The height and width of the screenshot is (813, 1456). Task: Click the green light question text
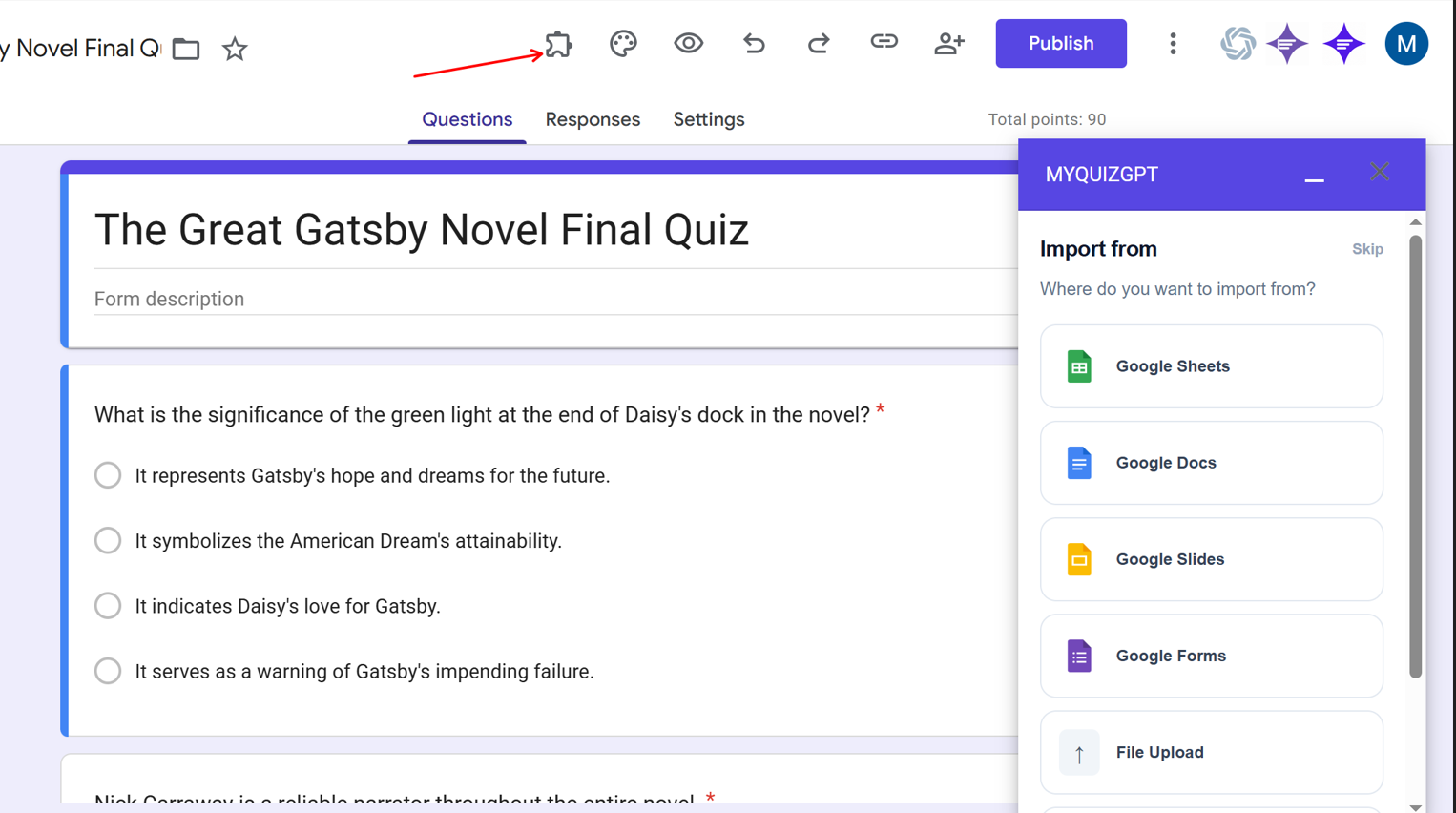coord(482,415)
